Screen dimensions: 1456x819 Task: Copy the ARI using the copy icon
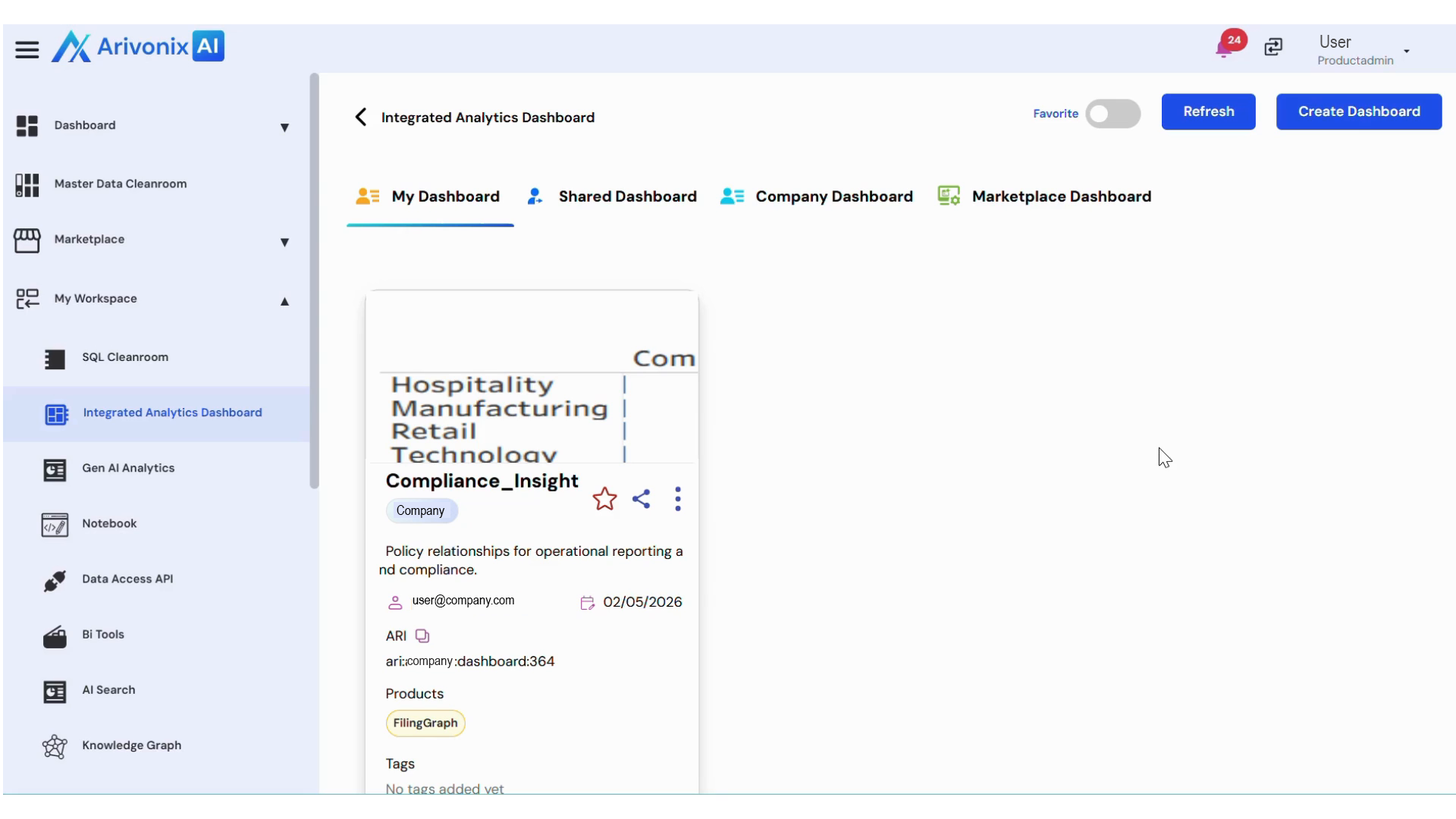click(x=422, y=636)
